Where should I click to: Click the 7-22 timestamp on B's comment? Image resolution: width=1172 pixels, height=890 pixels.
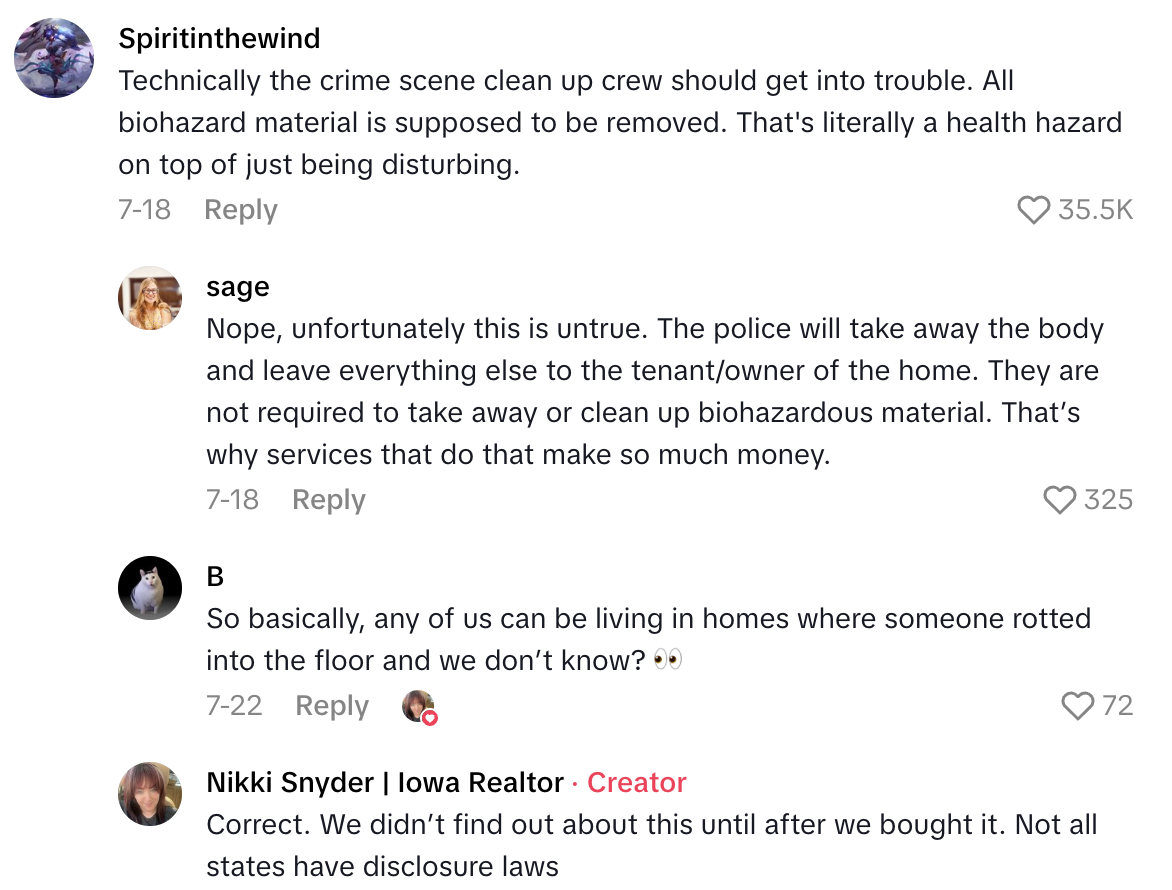click(234, 706)
